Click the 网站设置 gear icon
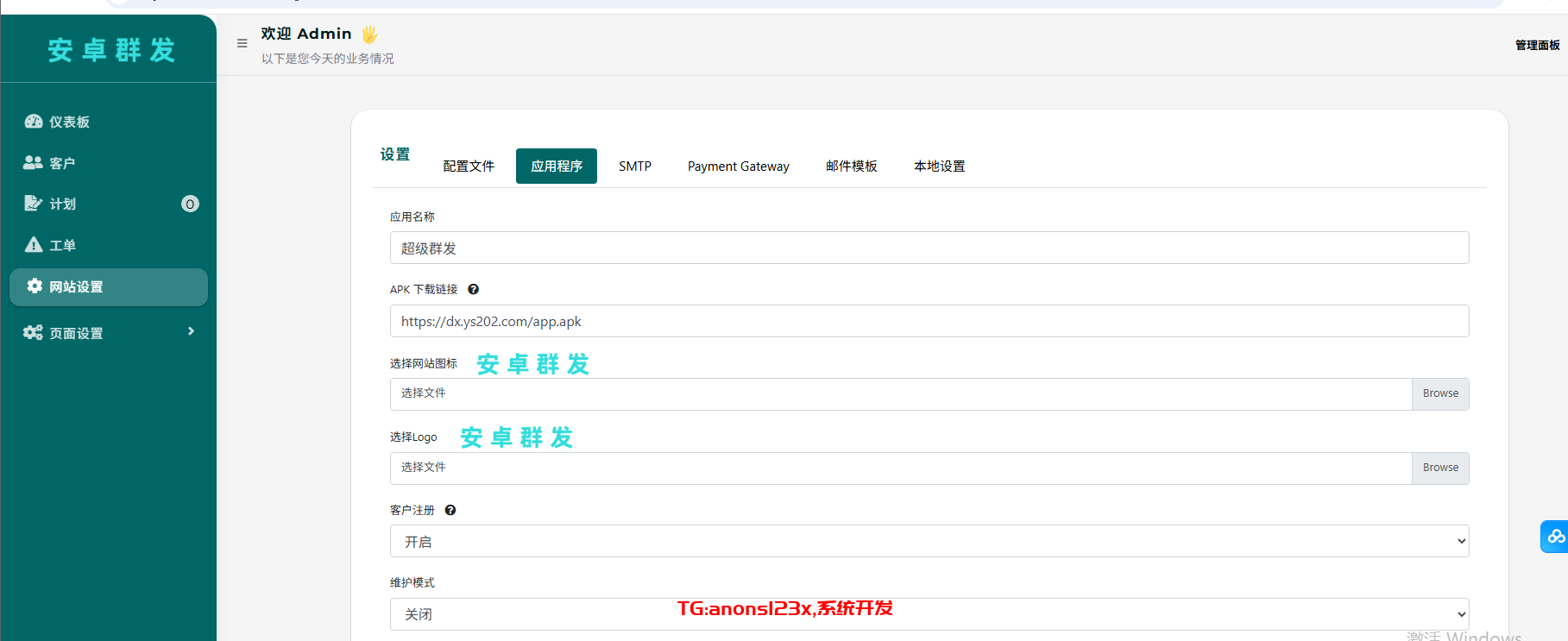 (35, 286)
